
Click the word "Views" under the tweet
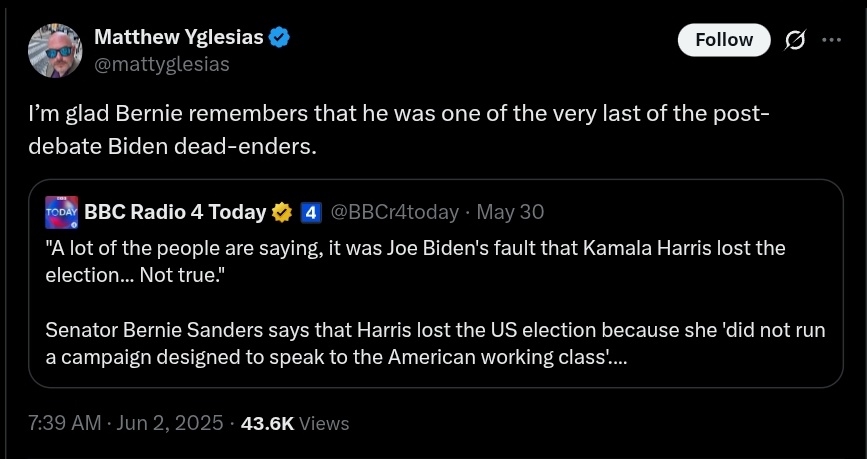(324, 423)
